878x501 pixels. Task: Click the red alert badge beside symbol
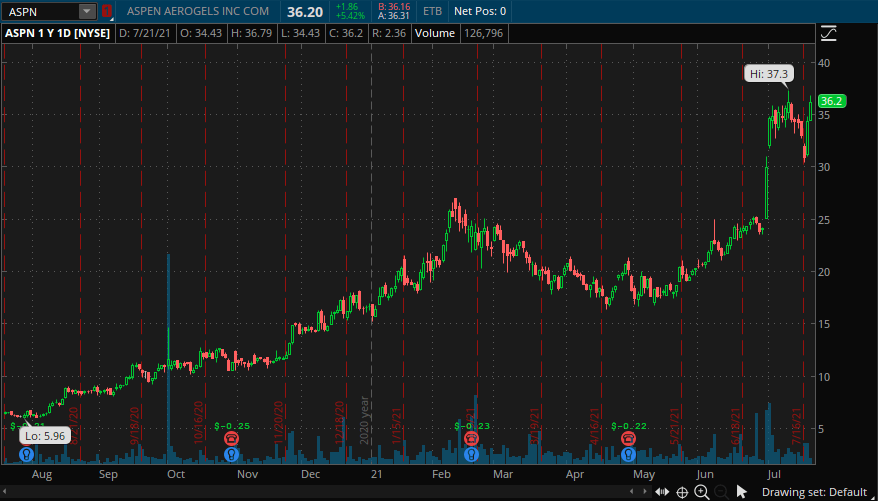[x=106, y=11]
